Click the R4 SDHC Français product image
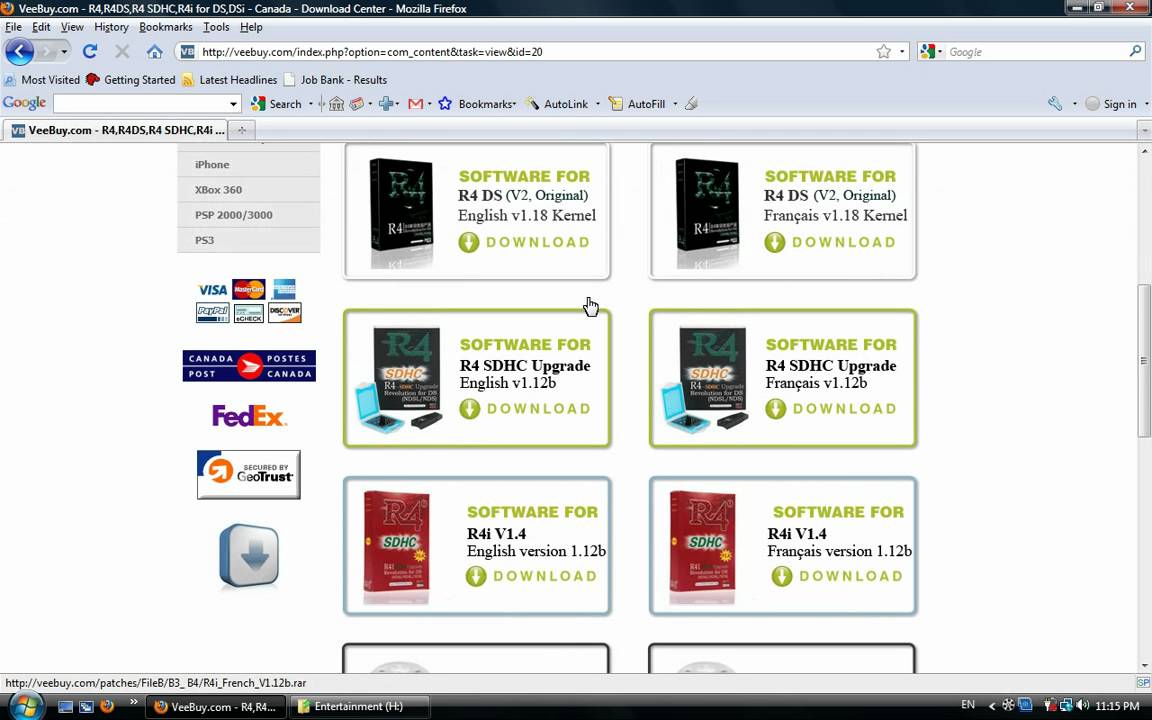Viewport: 1152px width, 720px height. pyautogui.click(x=705, y=380)
